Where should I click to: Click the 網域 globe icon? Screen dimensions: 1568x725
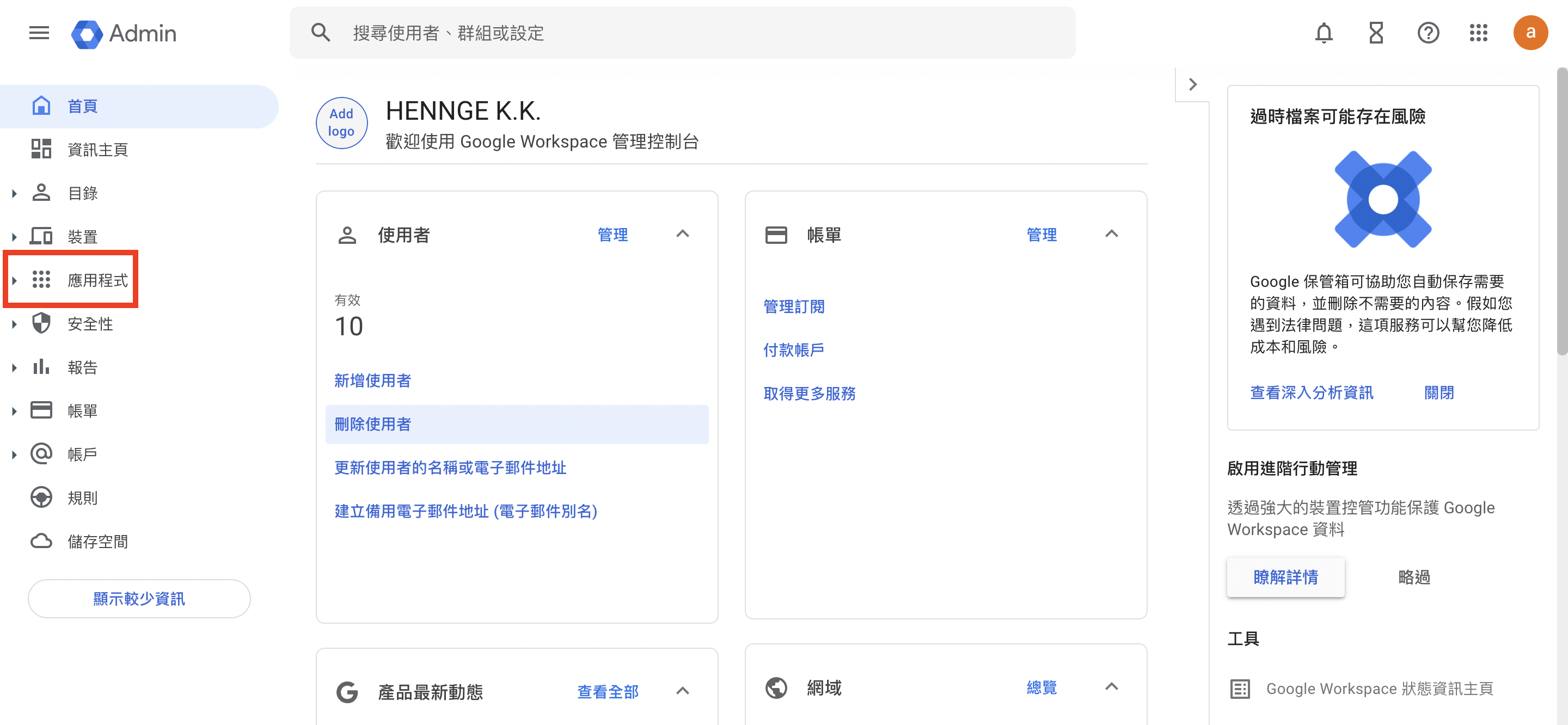tap(776, 688)
